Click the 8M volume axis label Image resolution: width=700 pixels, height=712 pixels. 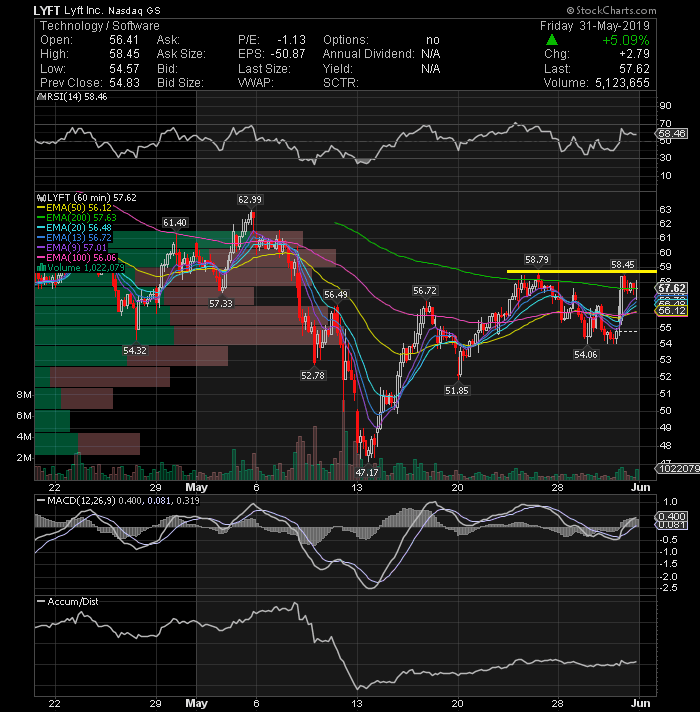[24, 394]
